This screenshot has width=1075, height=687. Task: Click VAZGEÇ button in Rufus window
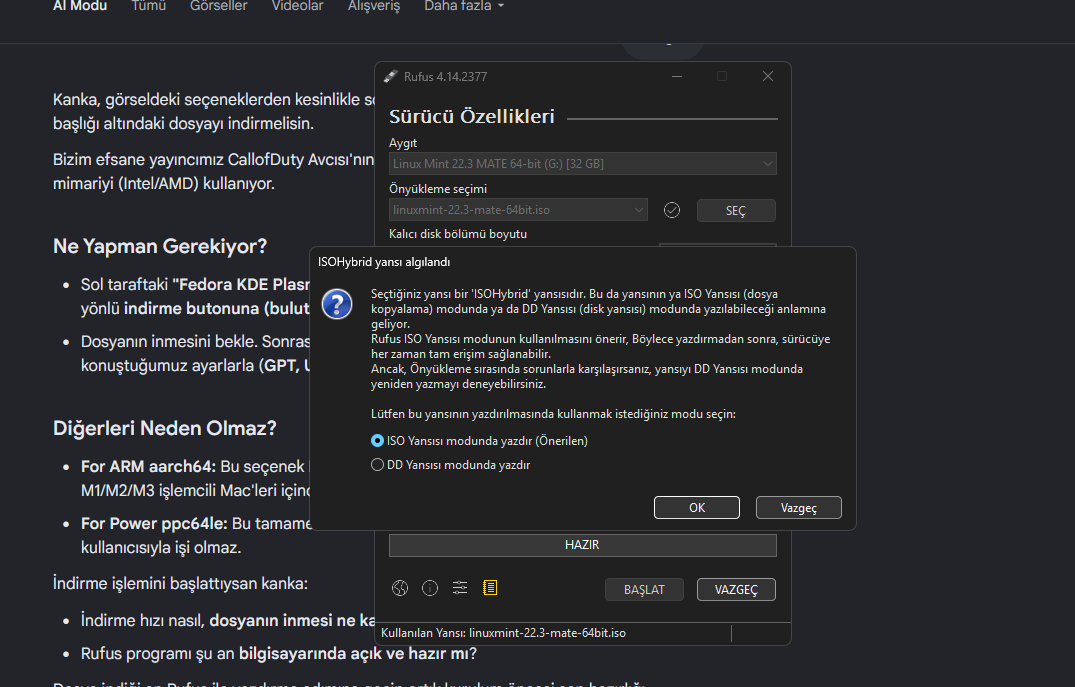point(736,590)
